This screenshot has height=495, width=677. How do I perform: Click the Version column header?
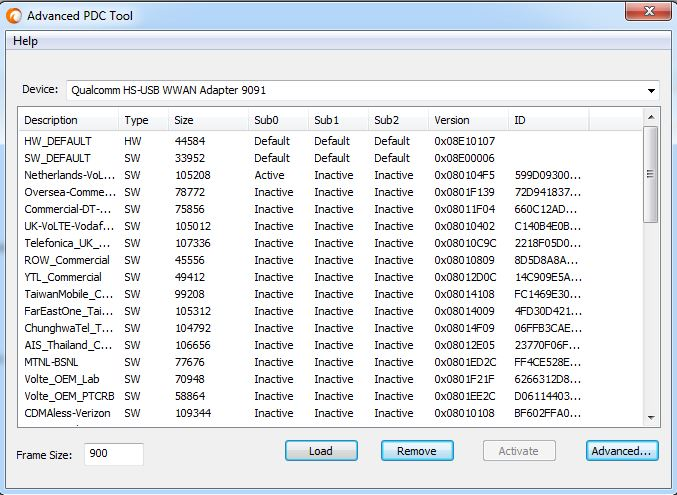point(468,120)
